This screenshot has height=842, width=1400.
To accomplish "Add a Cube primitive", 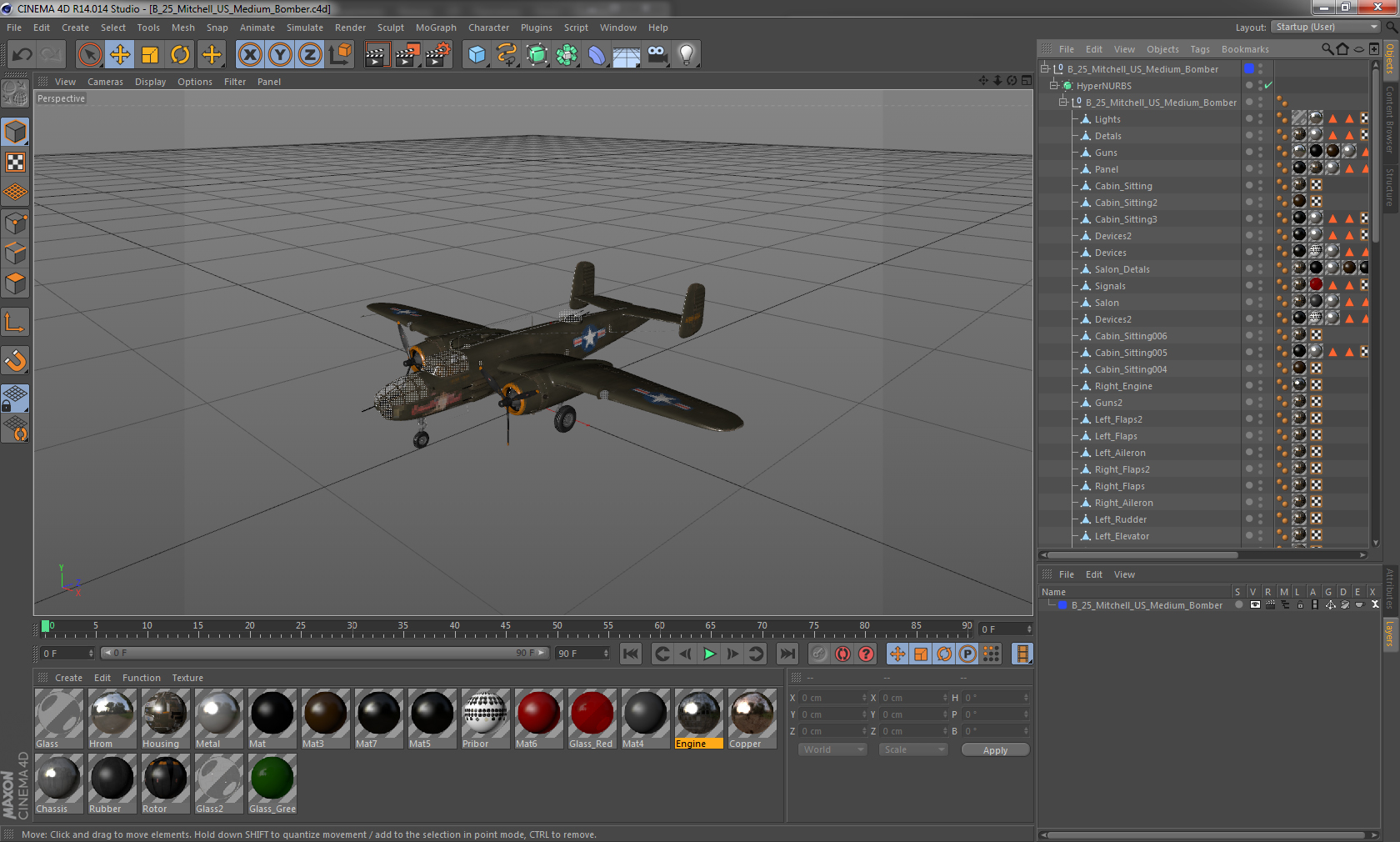I will pos(477,55).
